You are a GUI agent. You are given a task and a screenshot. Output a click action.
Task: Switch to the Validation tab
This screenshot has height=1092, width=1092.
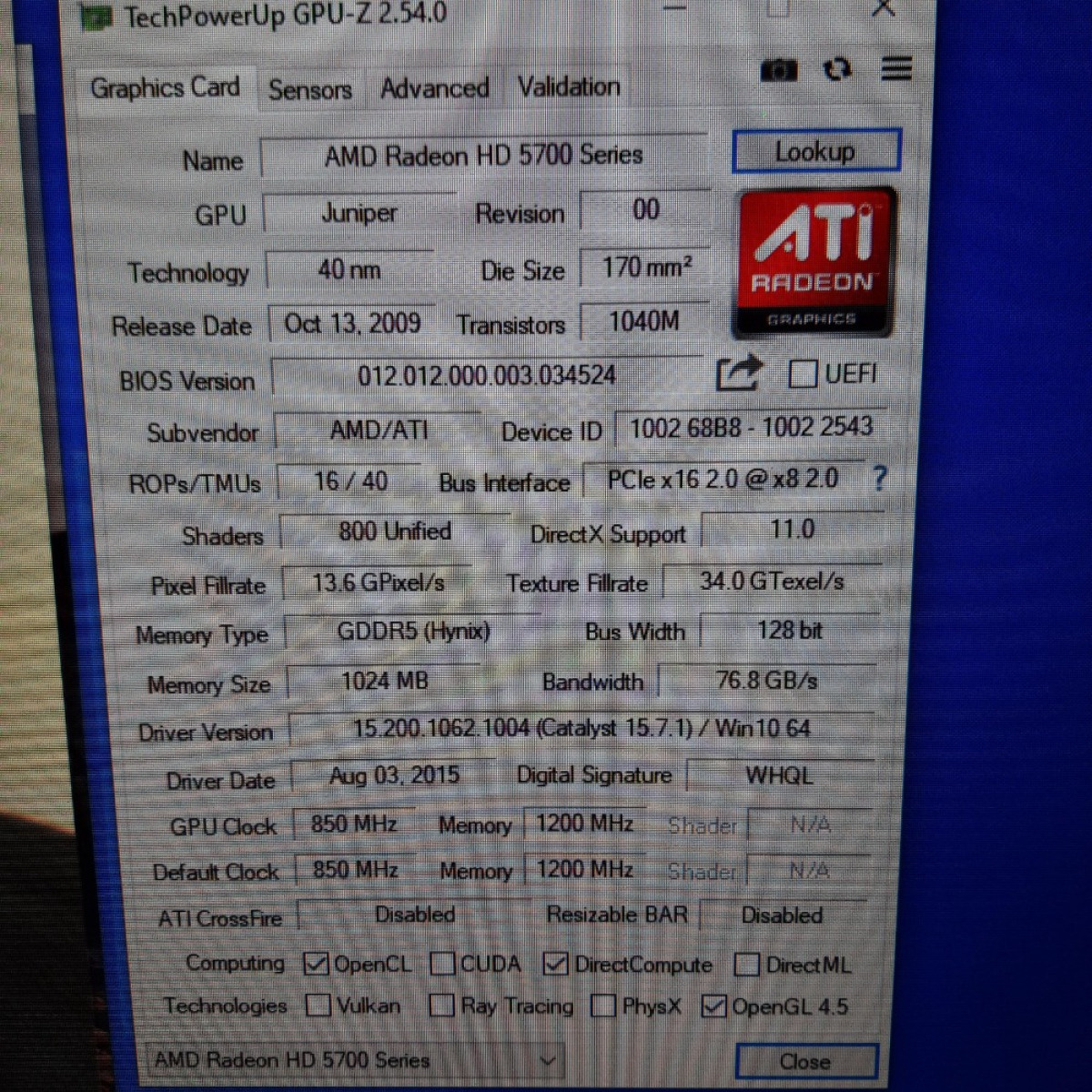pos(569,87)
